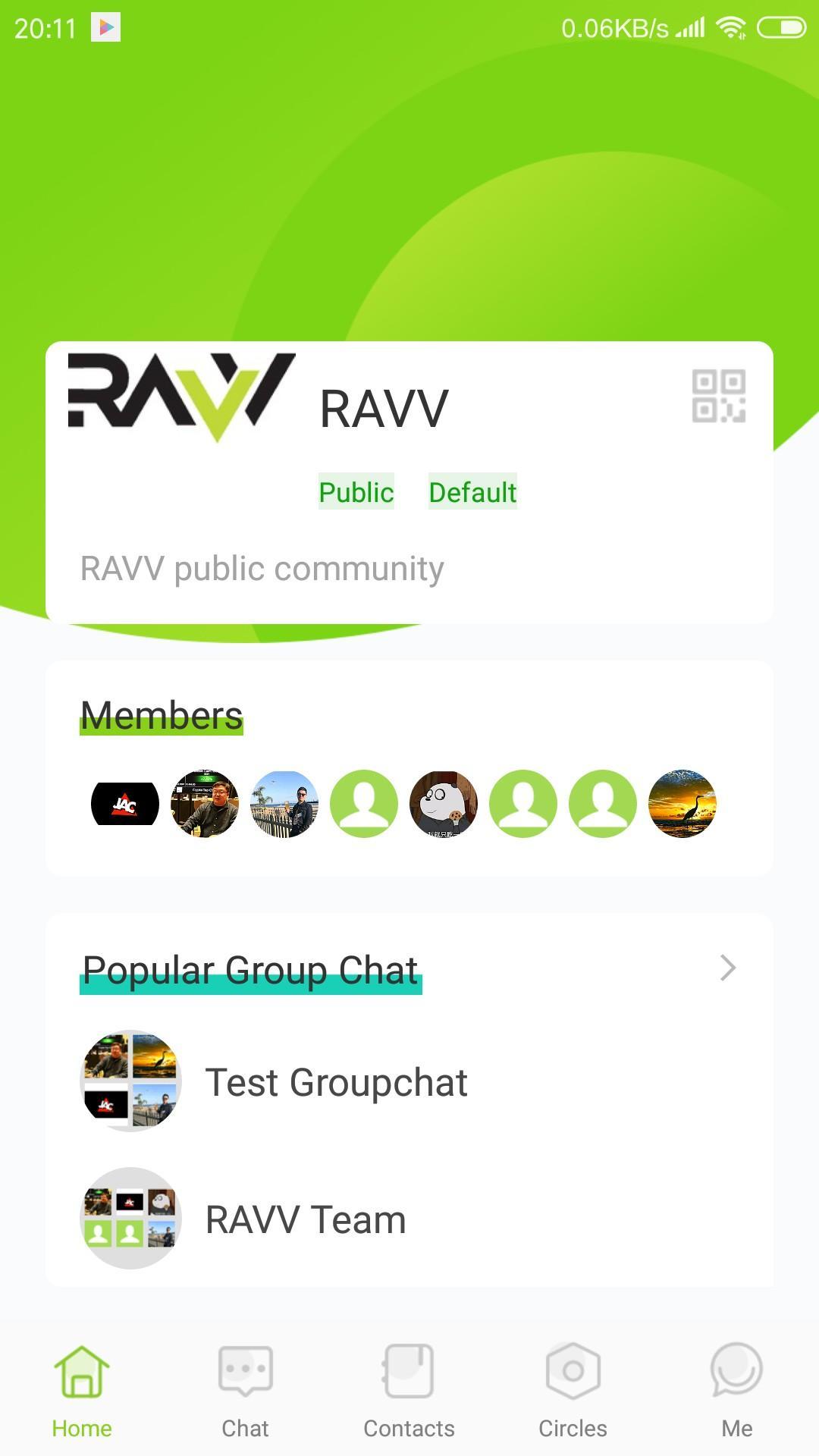
Task: Expand Popular Group Chat with chevron arrow
Action: (x=728, y=968)
